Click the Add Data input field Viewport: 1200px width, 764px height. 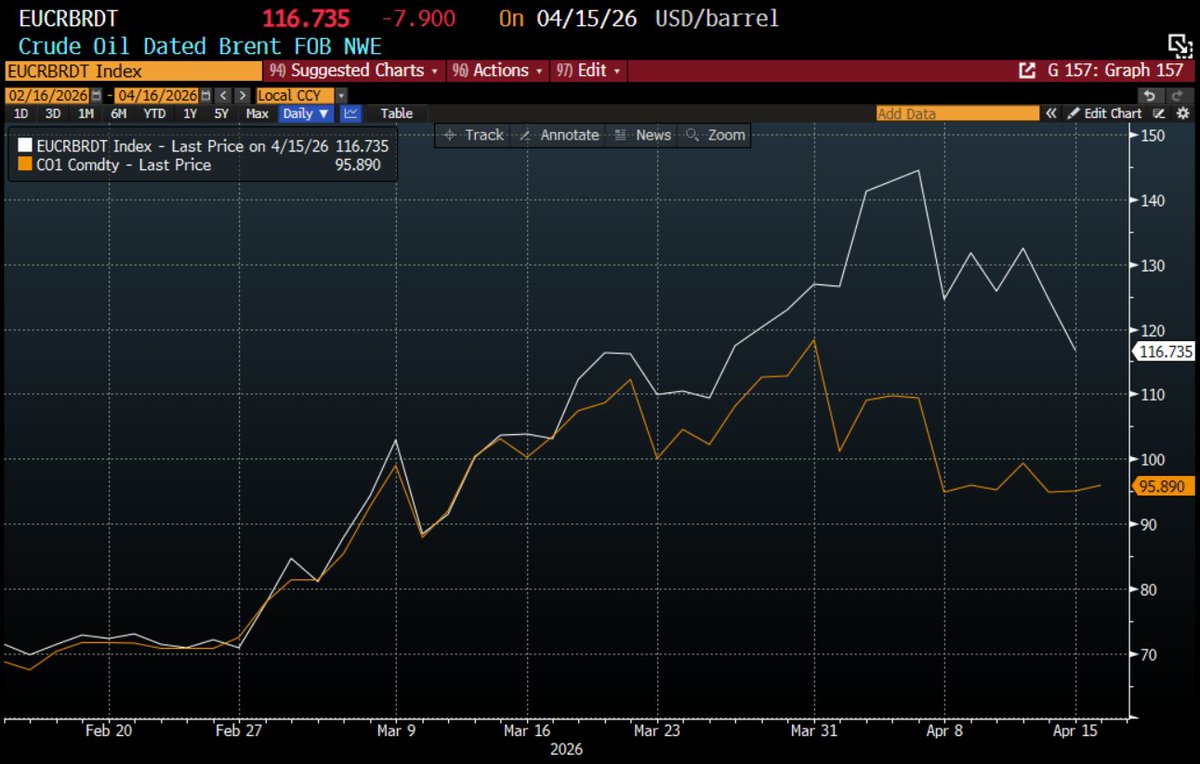tap(957, 113)
